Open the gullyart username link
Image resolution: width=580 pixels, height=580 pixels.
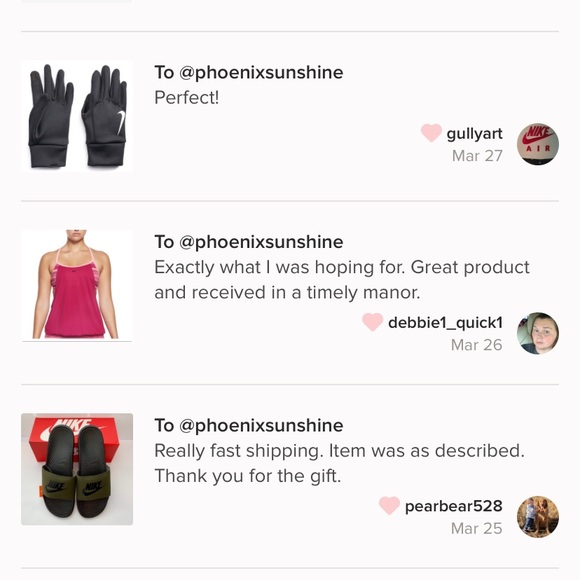click(x=475, y=134)
